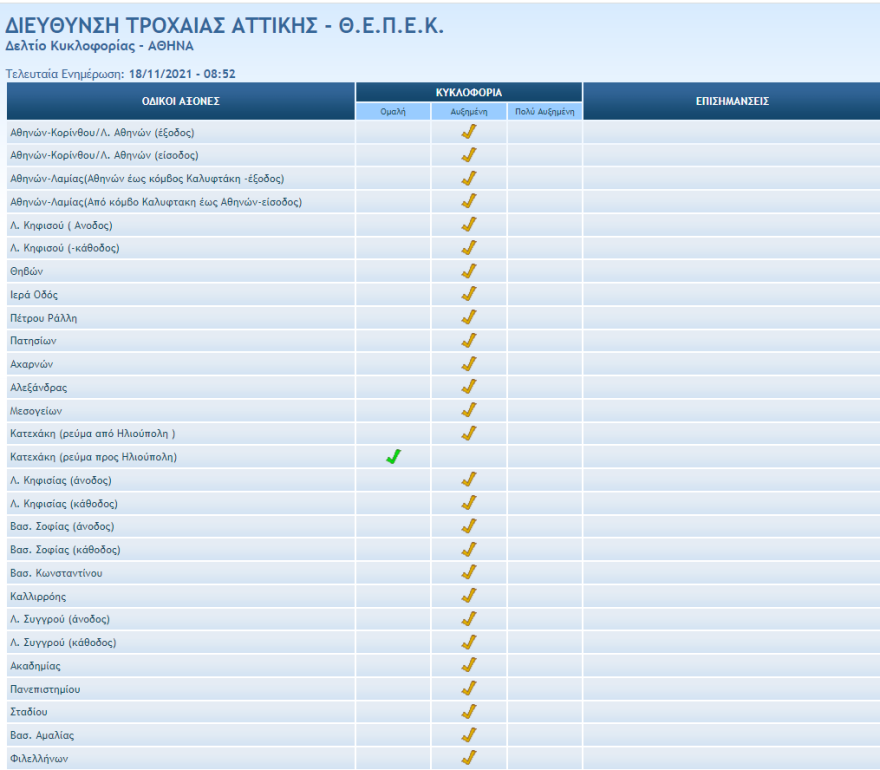The image size is (880, 770).
Task: Click the yellow checkmark in Πατησίων row
Action: (x=468, y=341)
